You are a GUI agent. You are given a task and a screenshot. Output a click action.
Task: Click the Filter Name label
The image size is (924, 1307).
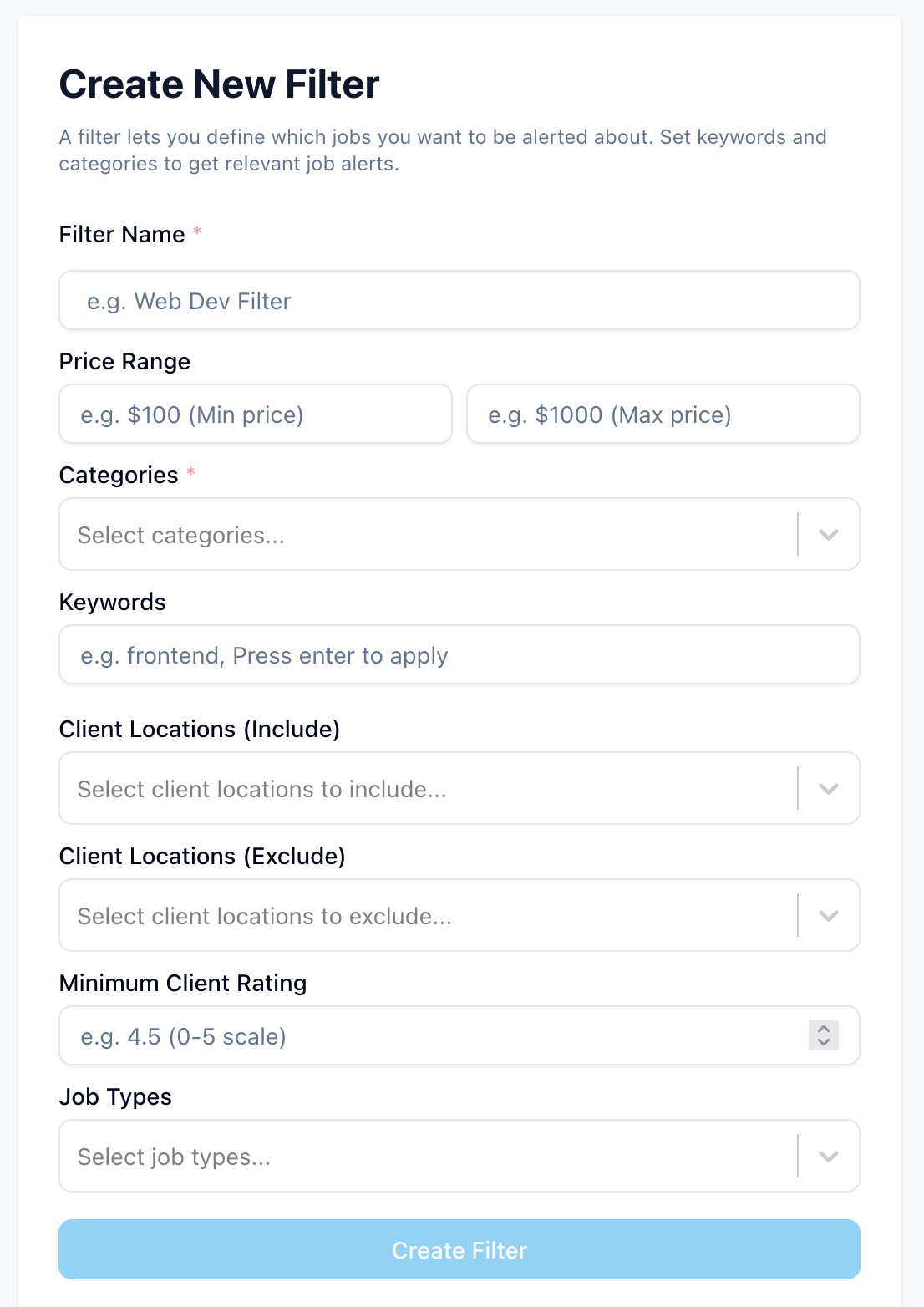(x=122, y=235)
